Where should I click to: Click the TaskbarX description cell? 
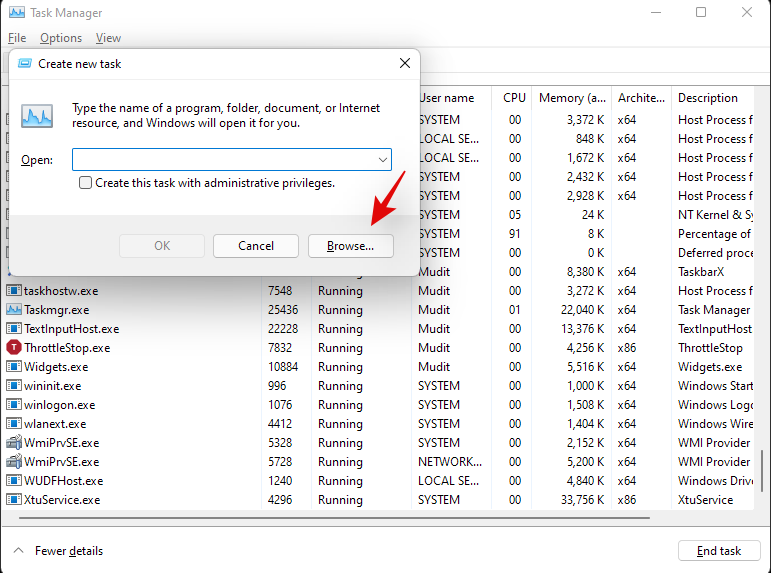pyautogui.click(x=701, y=271)
